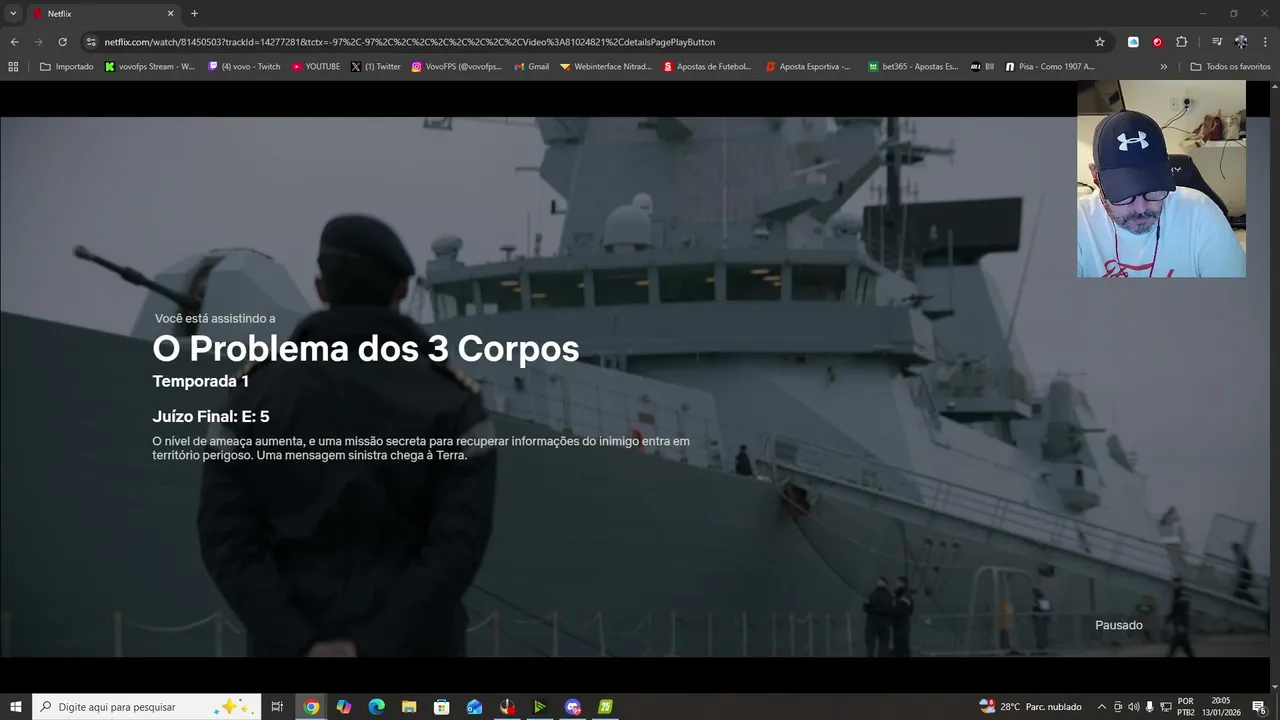Open the Windows Start menu
The width and height of the screenshot is (1280, 720).
point(15,707)
